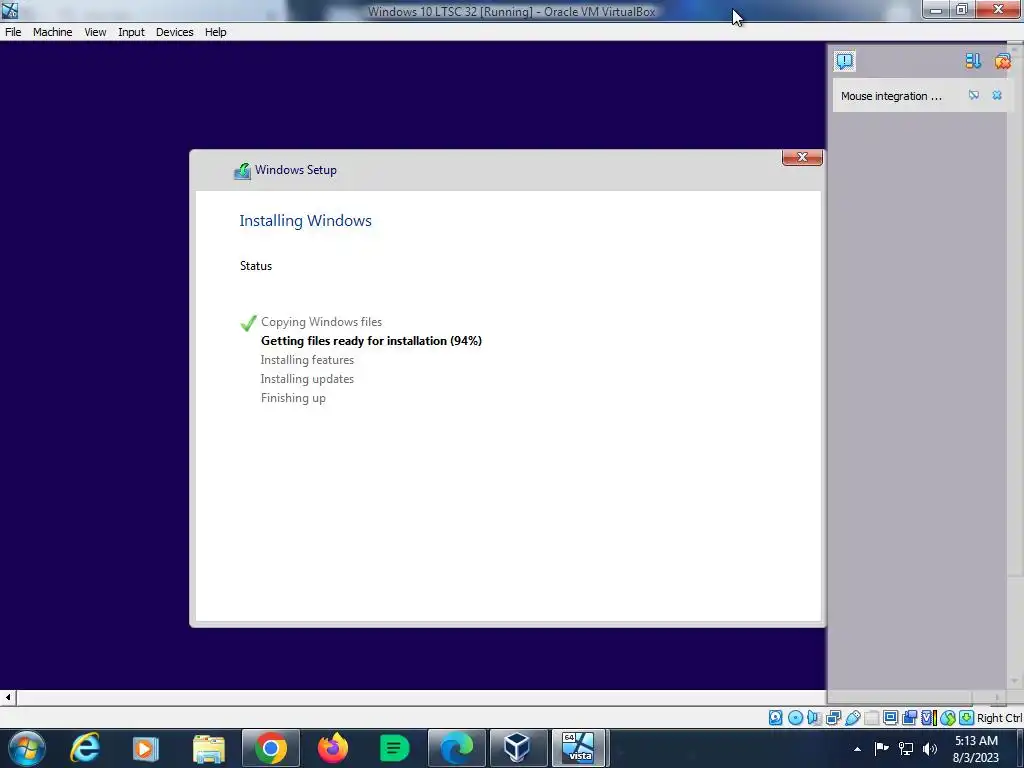Click network adapters indicator in status bar
This screenshot has width=1024, height=768.
833,718
